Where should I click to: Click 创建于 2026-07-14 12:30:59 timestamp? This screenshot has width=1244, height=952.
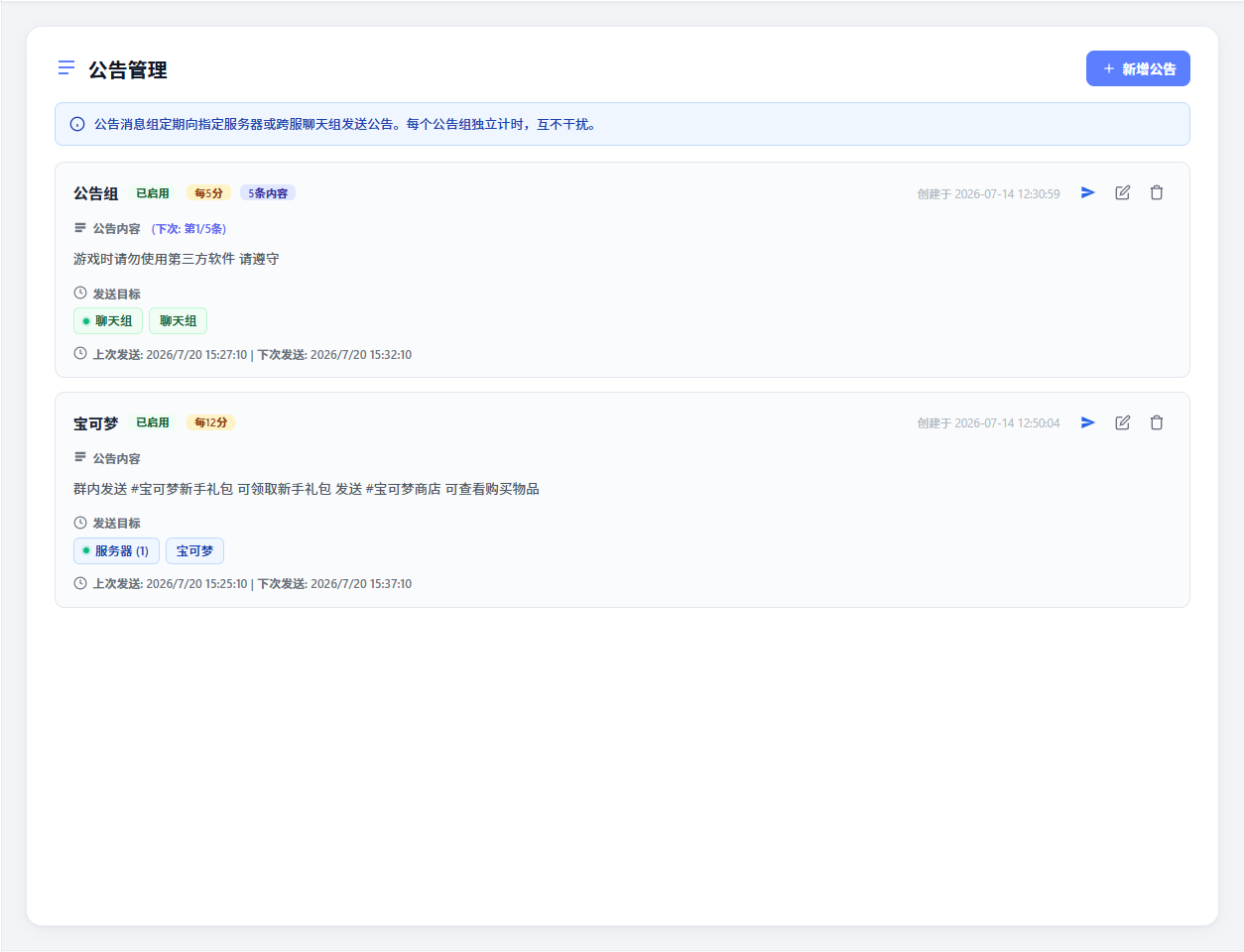point(988,194)
